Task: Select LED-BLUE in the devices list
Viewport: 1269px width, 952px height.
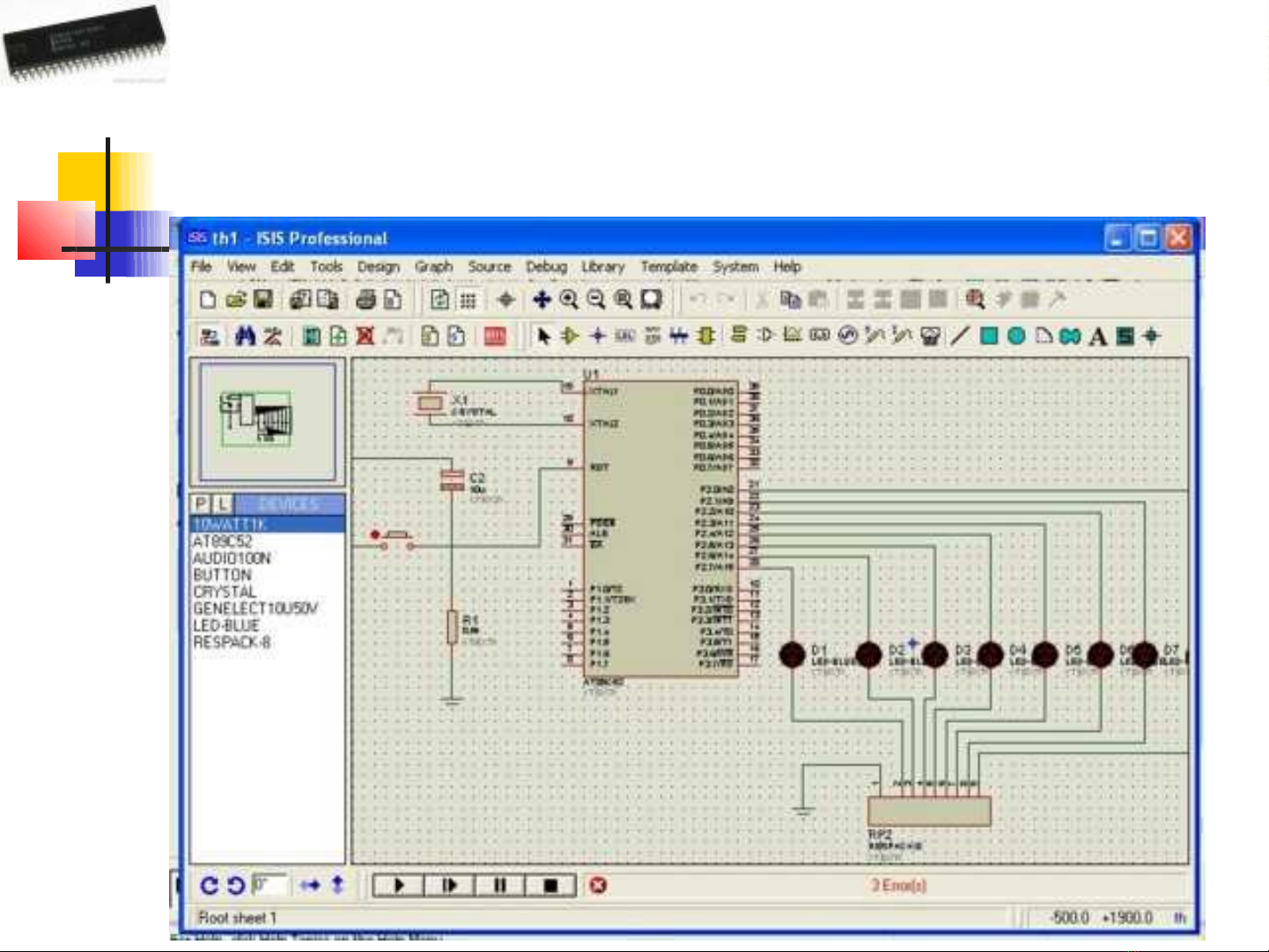Action: (x=225, y=625)
